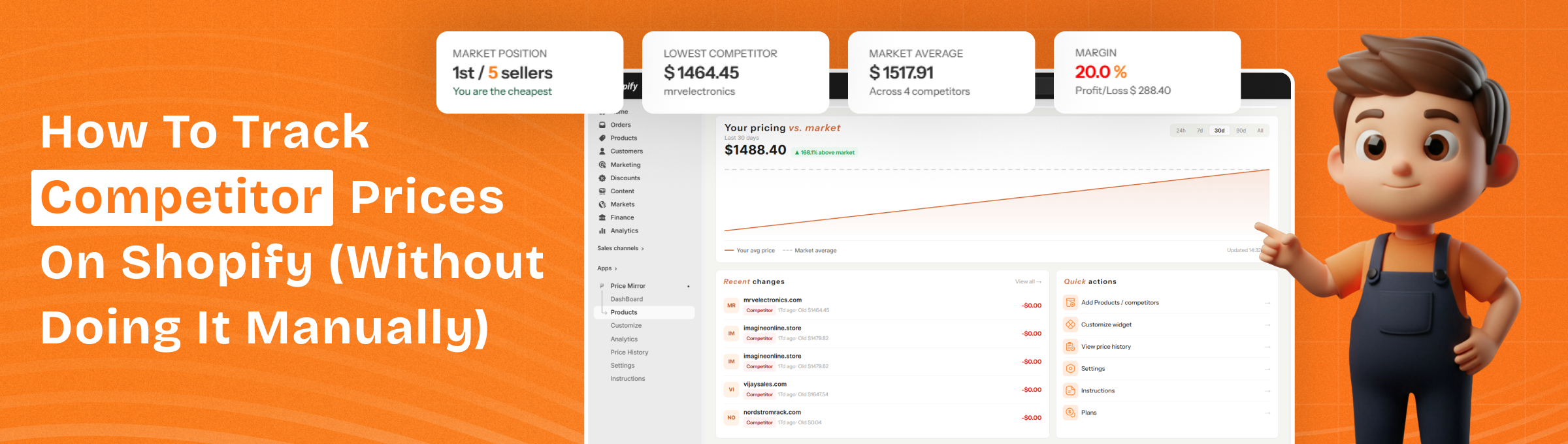Screen dimensions: 1568x444
Task: Click the Analytics bar chart icon
Action: (602, 230)
